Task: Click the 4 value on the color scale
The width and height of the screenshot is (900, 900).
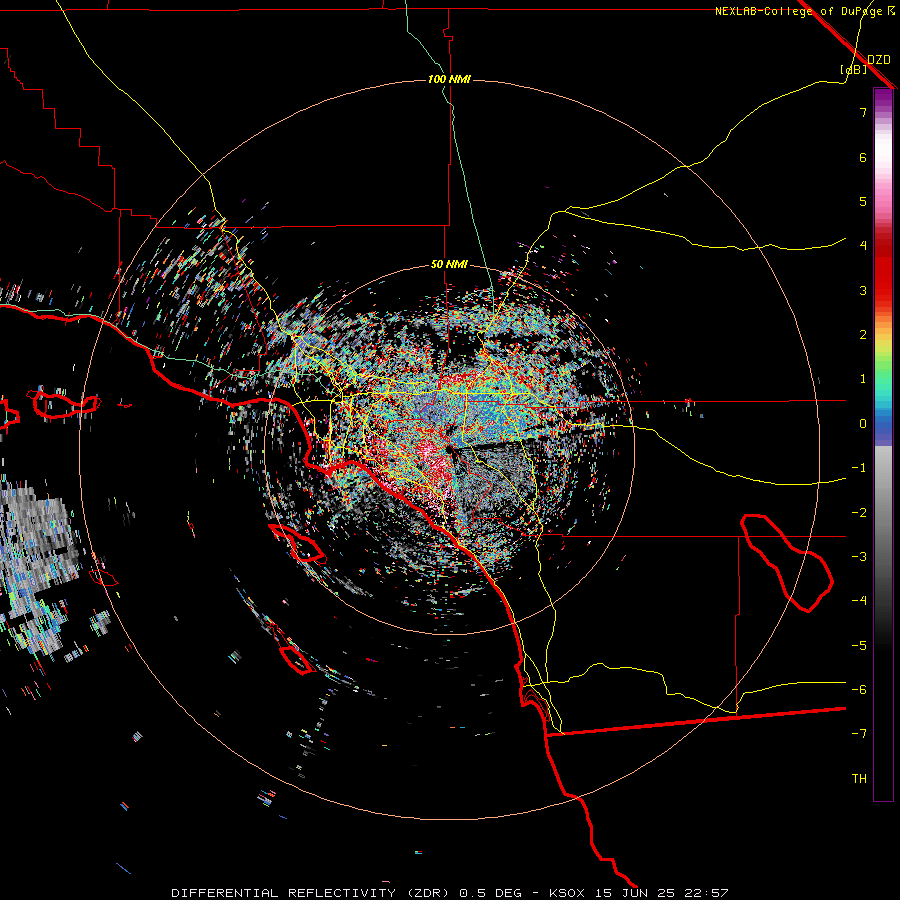Action: (x=863, y=246)
